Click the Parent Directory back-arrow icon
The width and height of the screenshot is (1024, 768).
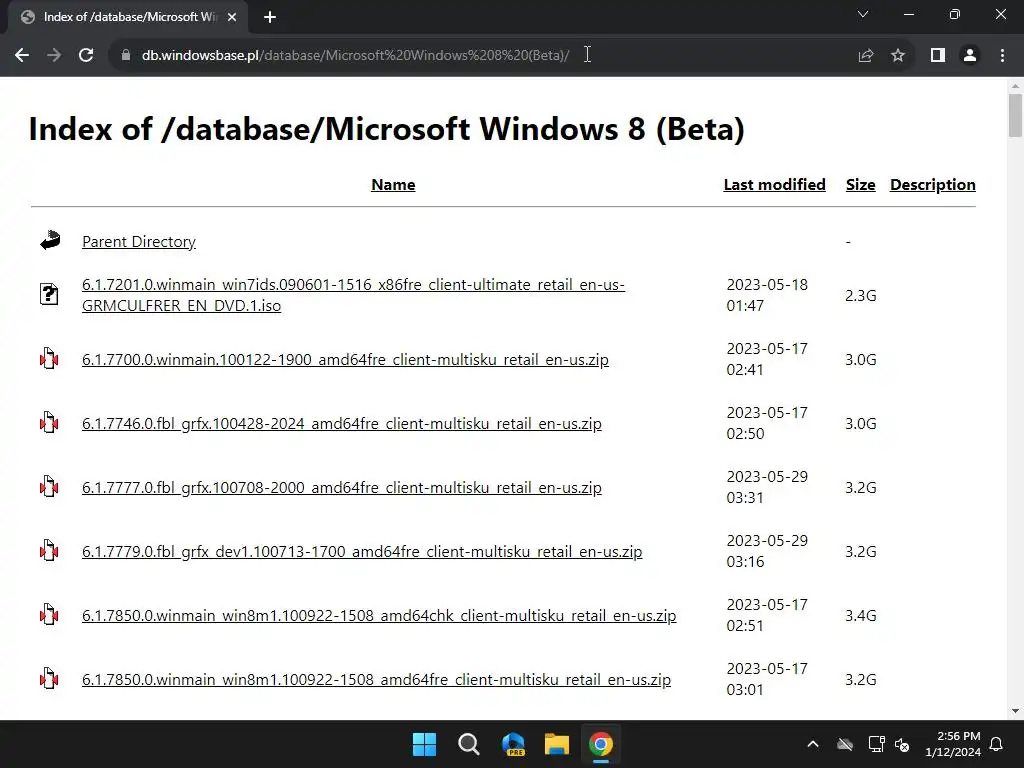pyautogui.click(x=50, y=240)
